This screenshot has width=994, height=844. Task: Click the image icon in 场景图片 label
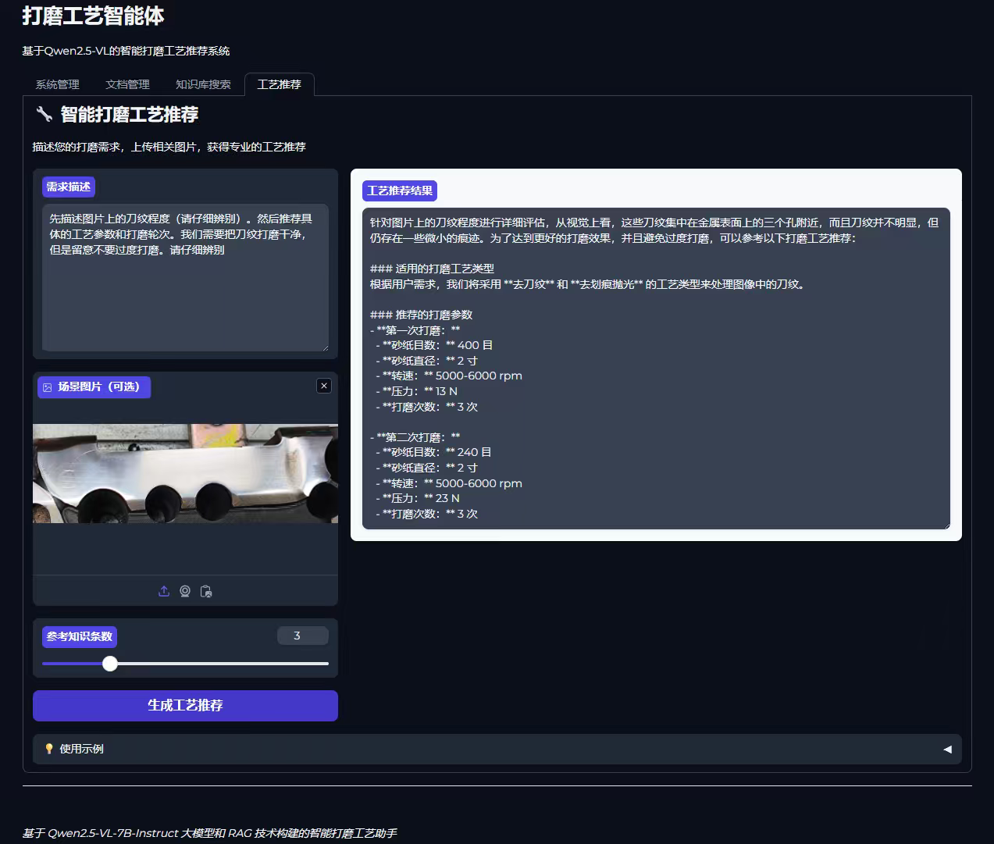coord(48,387)
